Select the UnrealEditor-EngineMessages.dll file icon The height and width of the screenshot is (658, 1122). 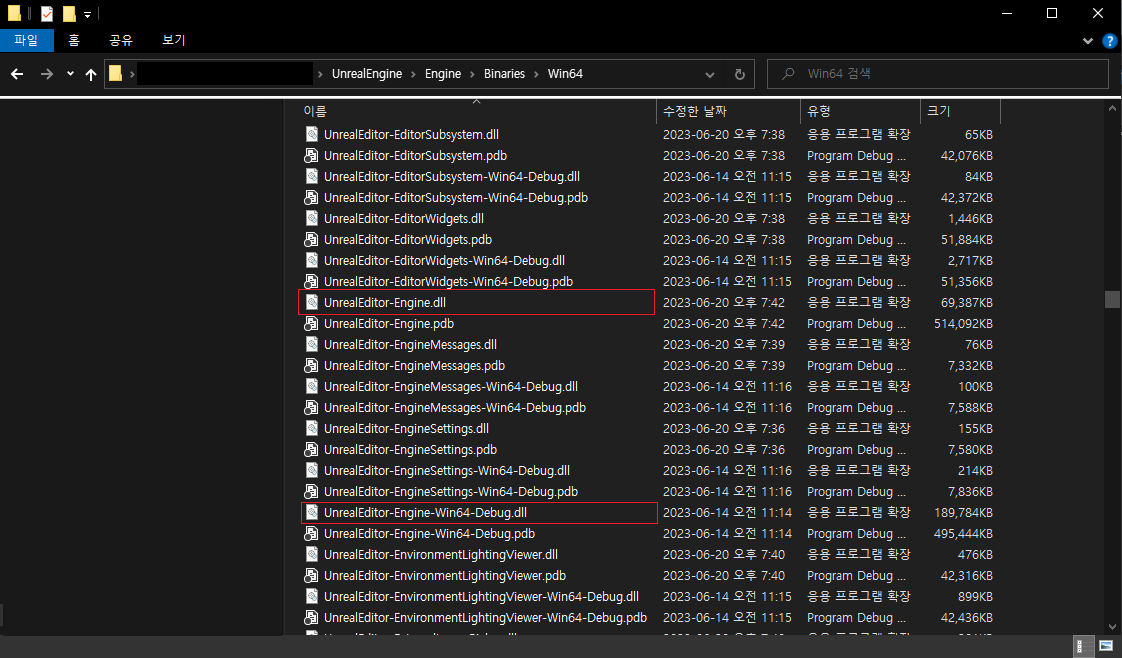coord(311,344)
